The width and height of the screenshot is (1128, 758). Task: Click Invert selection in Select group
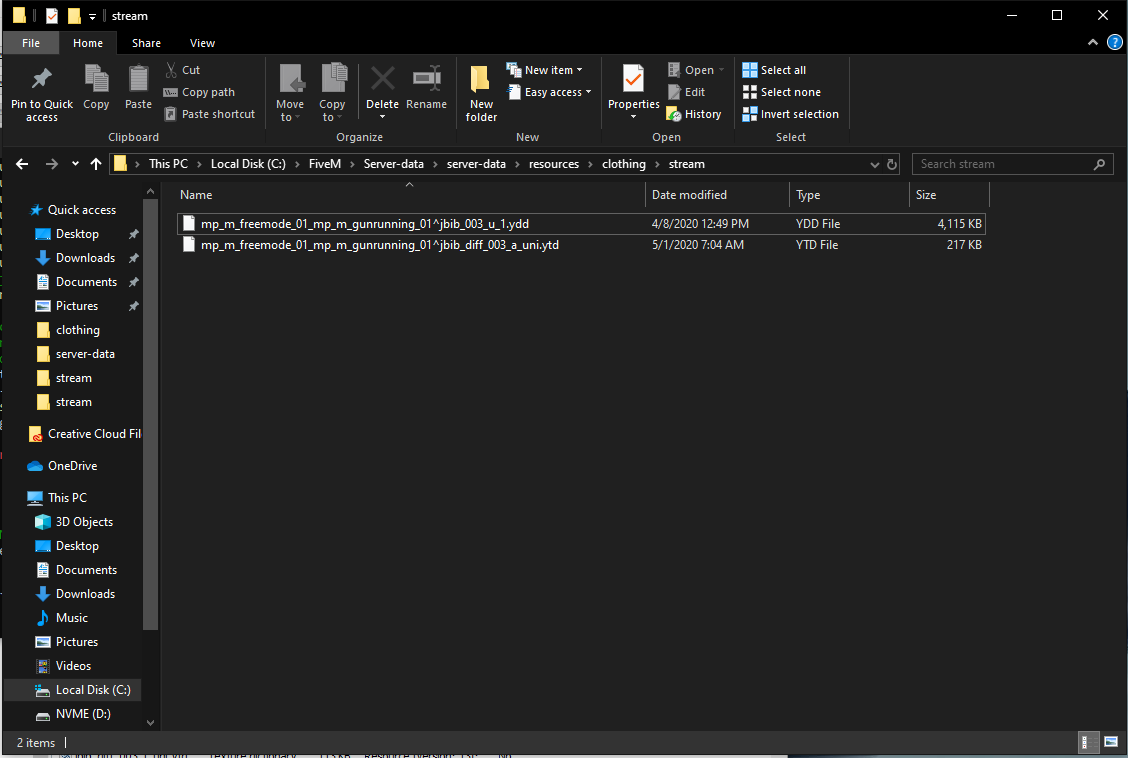coord(790,114)
